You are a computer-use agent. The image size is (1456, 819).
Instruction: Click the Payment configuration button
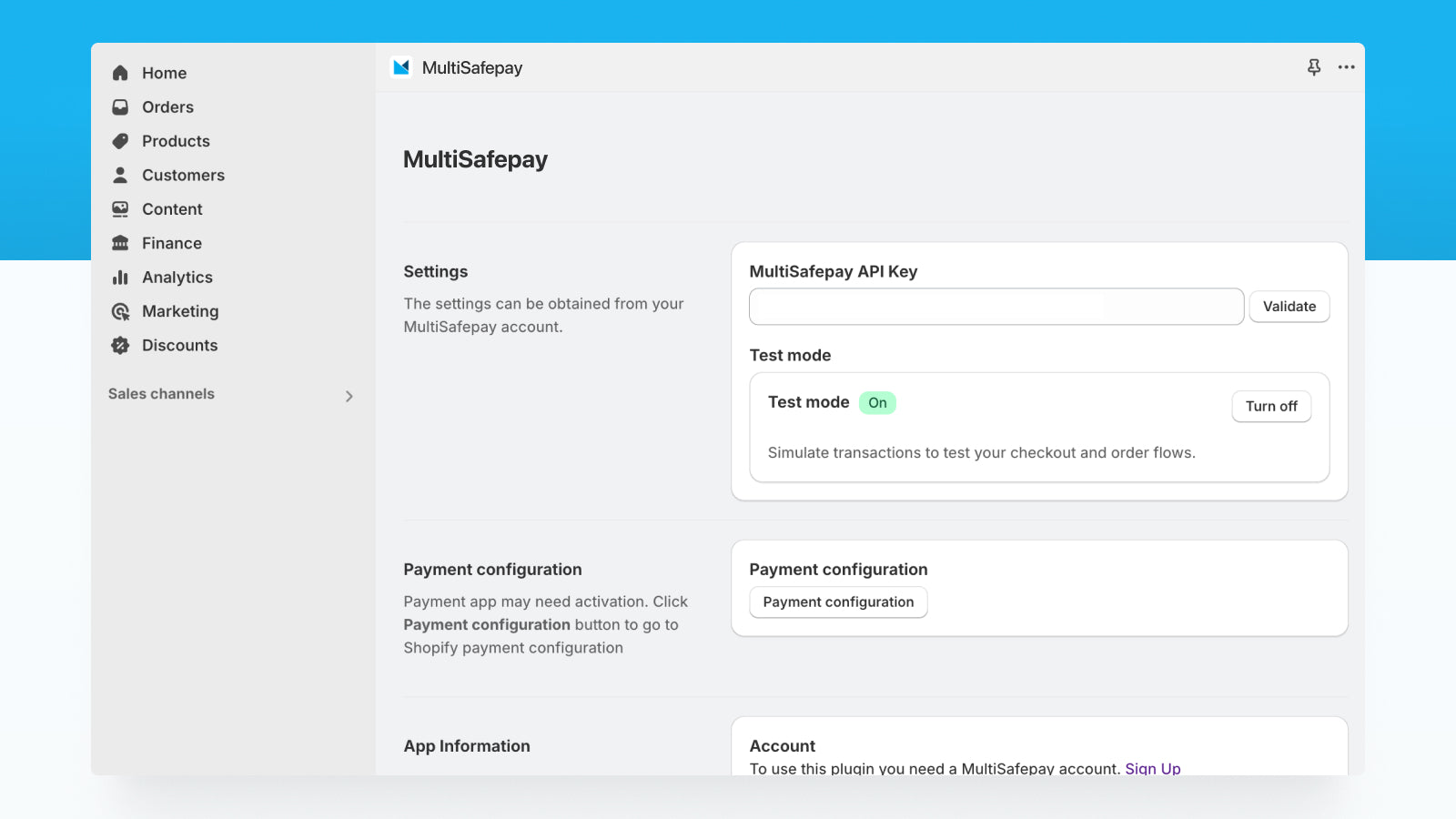838,602
